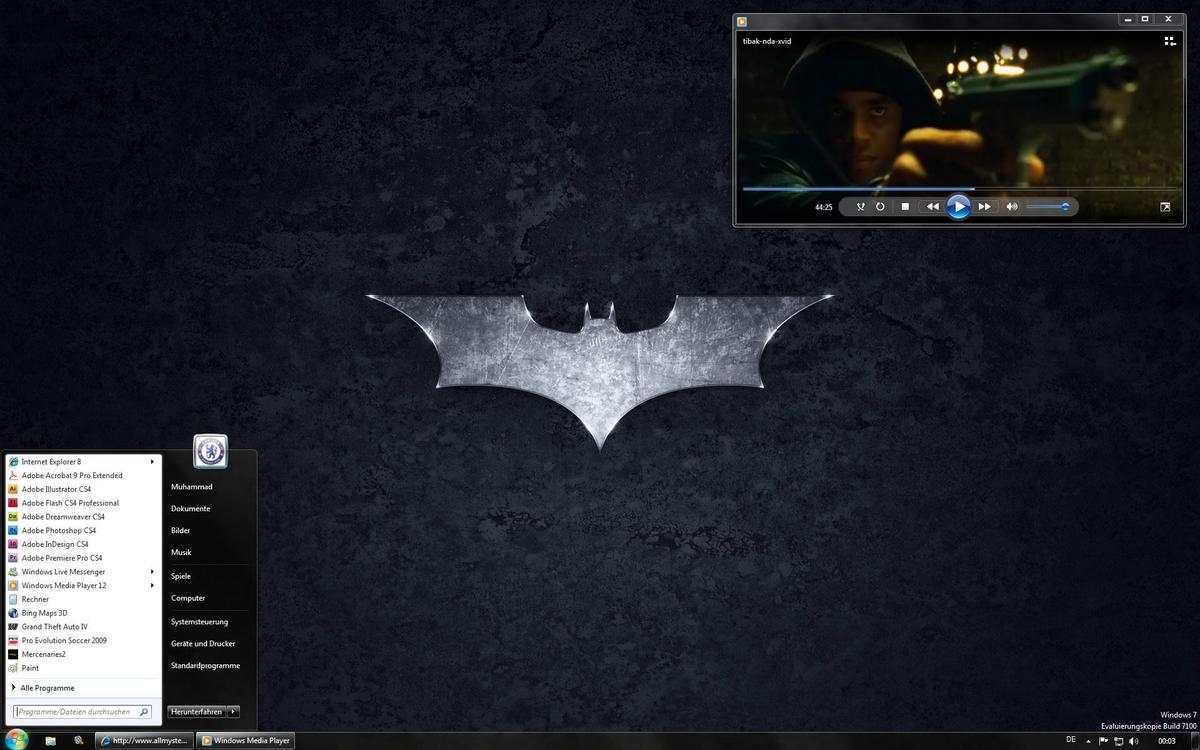Click the fast forward next button
This screenshot has width=1200, height=750.
pyautogui.click(x=985, y=207)
